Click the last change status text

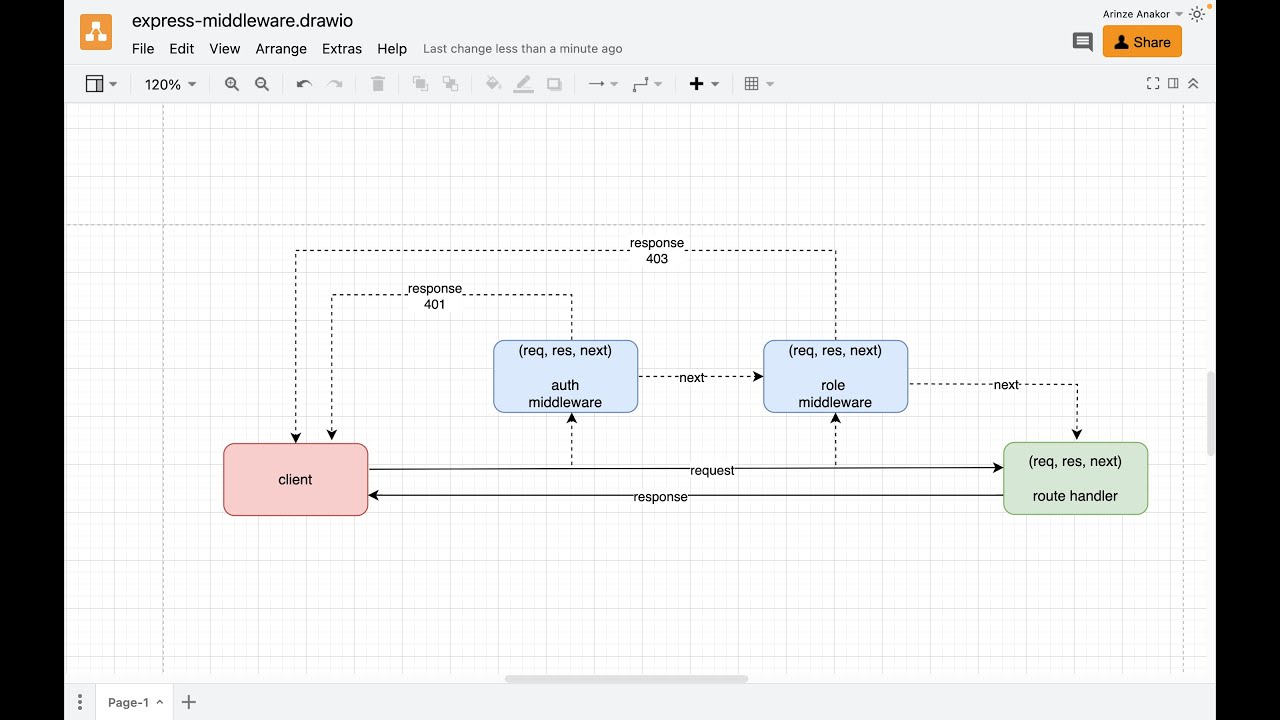click(522, 48)
